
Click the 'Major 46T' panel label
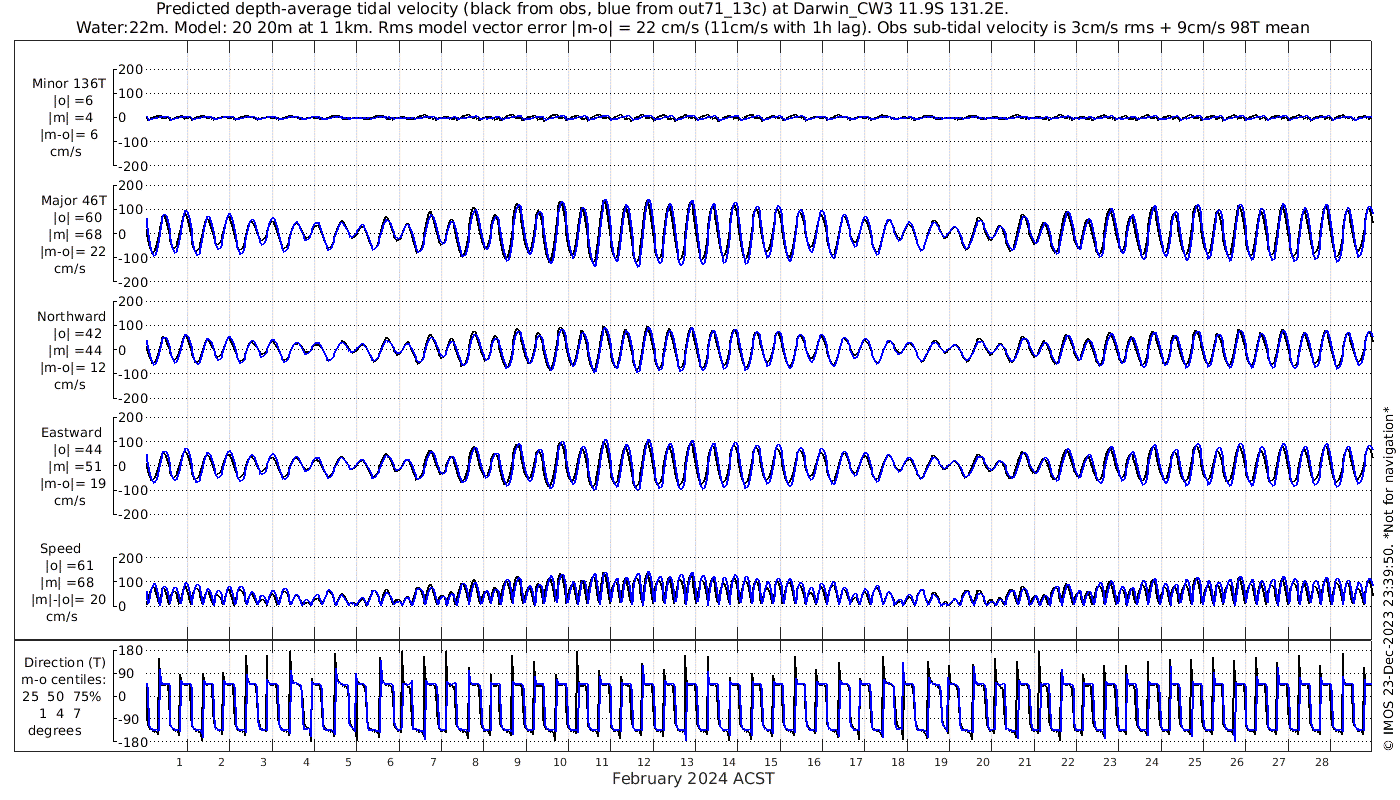coord(73,200)
